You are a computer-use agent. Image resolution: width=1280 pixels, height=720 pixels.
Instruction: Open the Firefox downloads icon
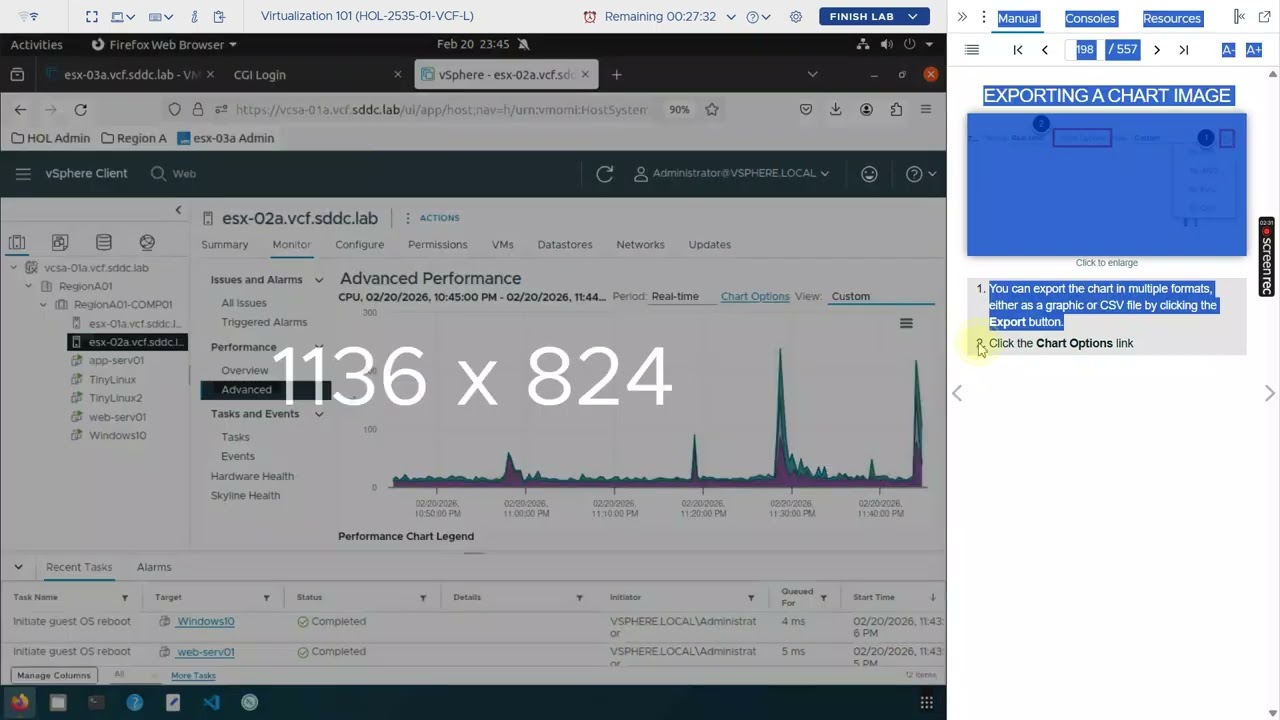[835, 110]
